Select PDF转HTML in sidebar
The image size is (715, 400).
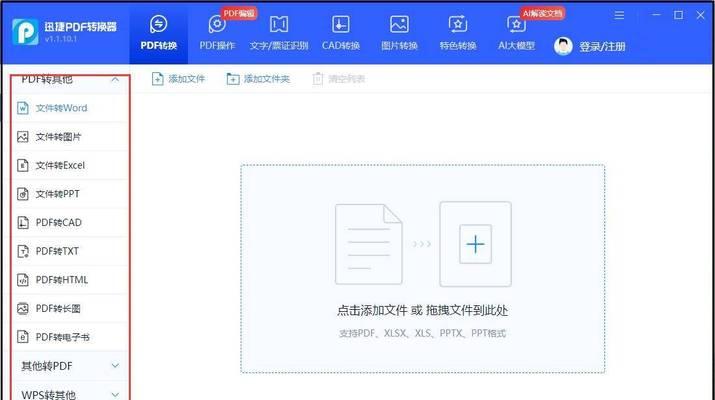[70, 280]
